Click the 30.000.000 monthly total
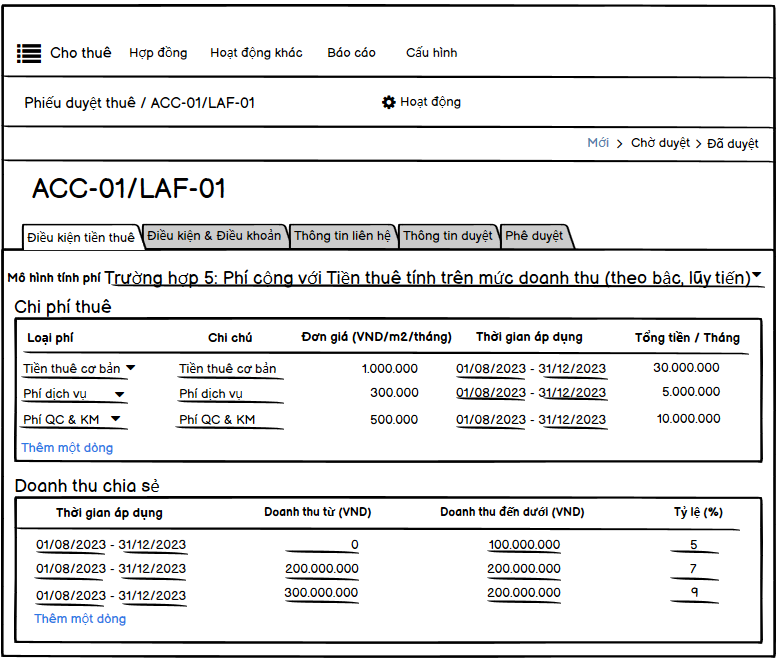 (686, 368)
